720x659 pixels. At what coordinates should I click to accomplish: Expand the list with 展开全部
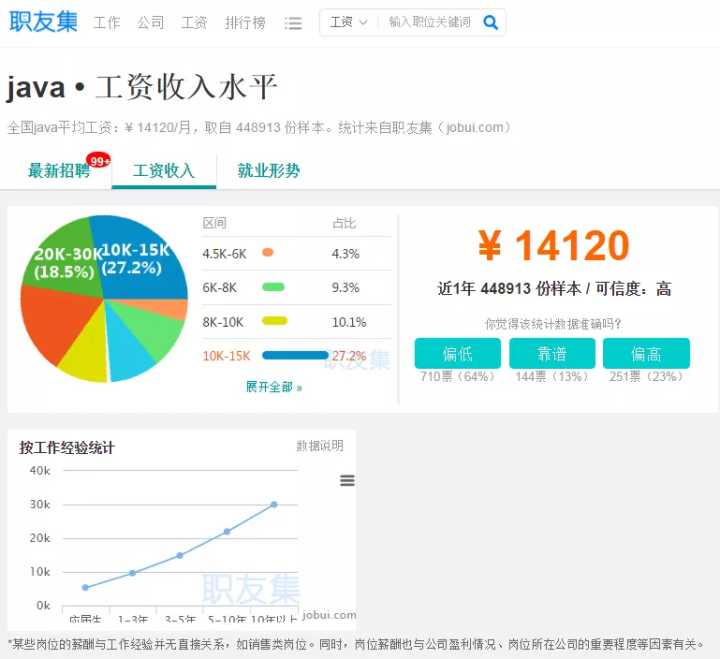(x=274, y=387)
